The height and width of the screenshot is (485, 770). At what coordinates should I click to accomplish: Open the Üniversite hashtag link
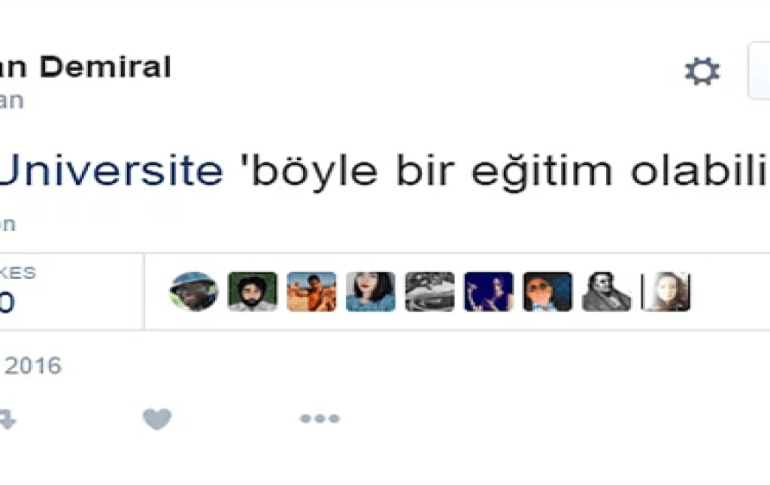[111, 170]
